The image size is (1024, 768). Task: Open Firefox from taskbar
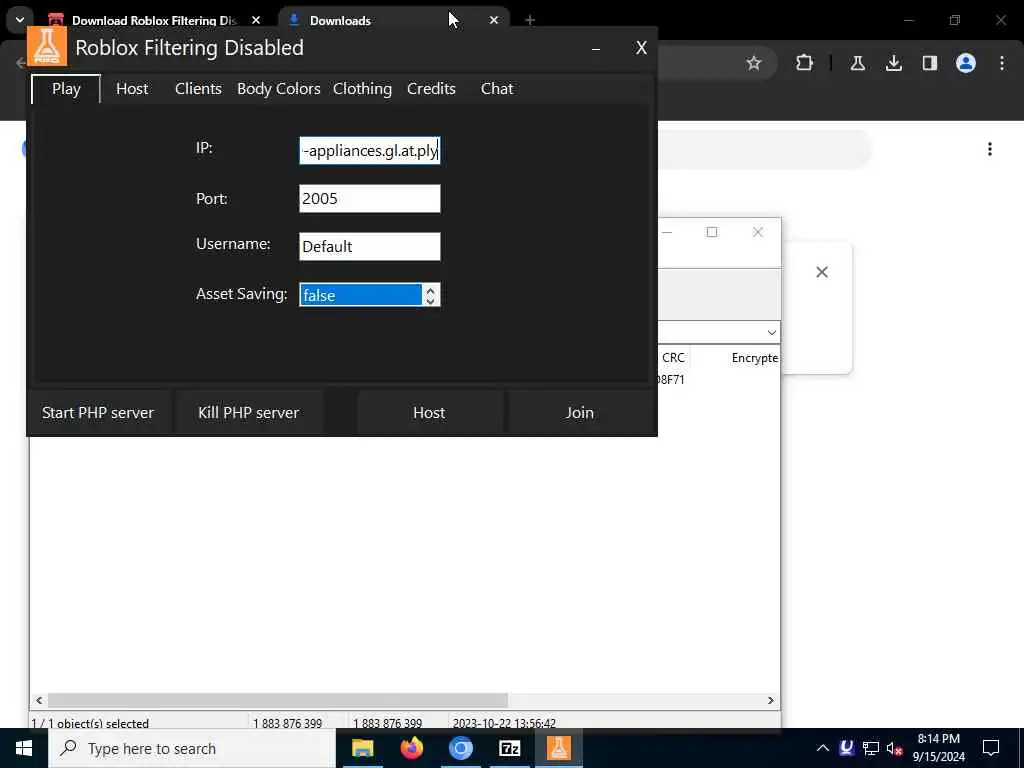coord(411,748)
